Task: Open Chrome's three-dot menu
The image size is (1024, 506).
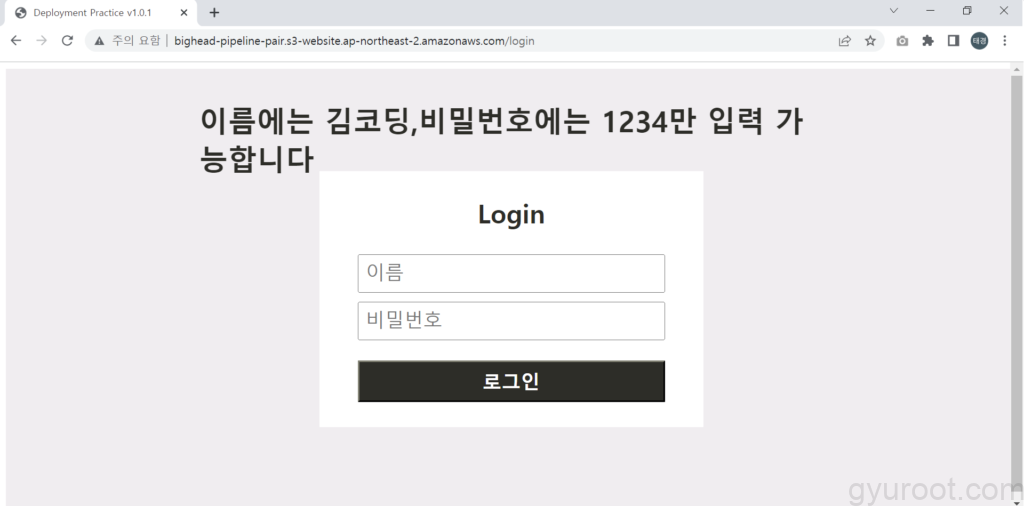Action: pyautogui.click(x=1005, y=41)
